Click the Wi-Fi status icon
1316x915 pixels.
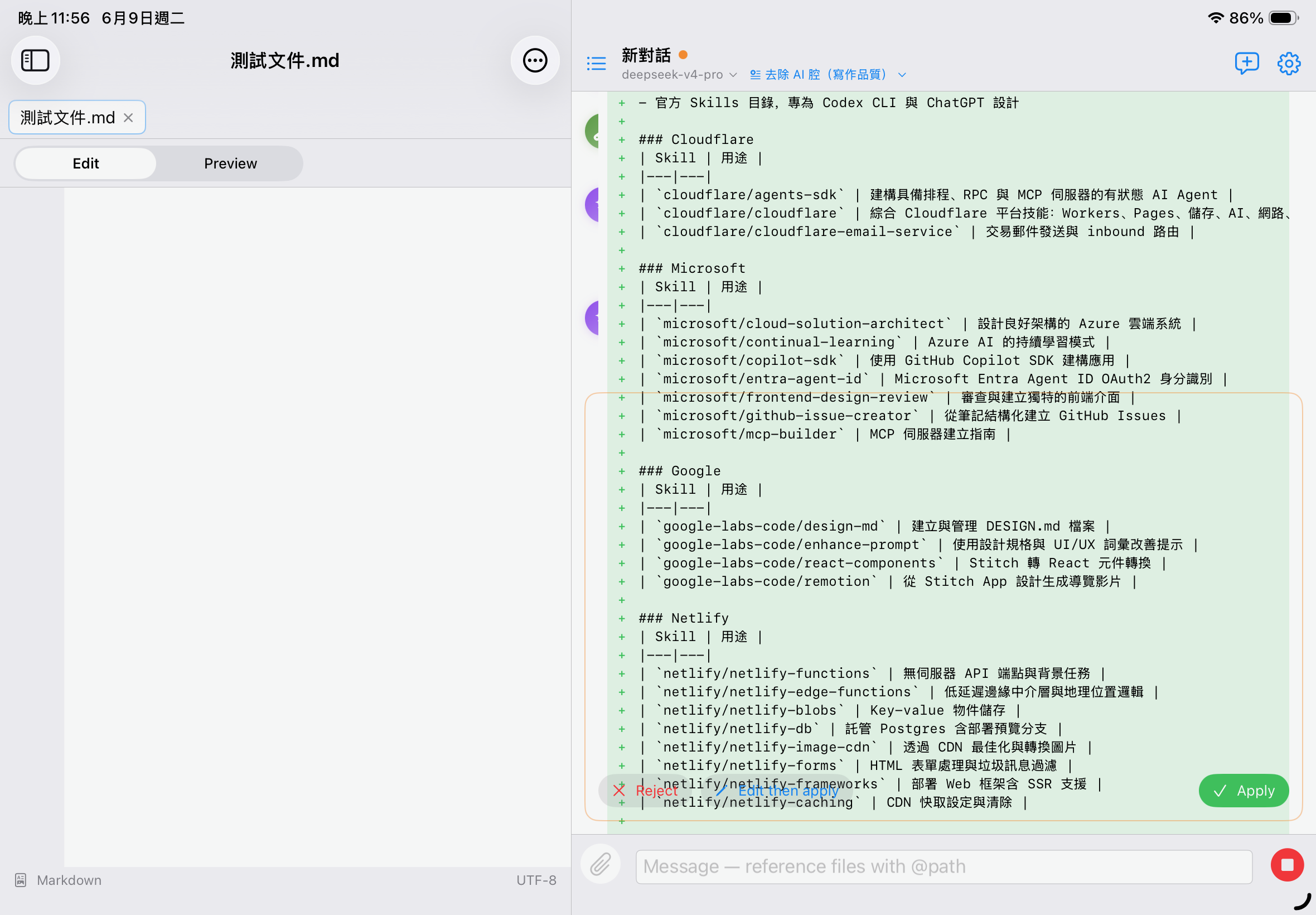(1216, 18)
